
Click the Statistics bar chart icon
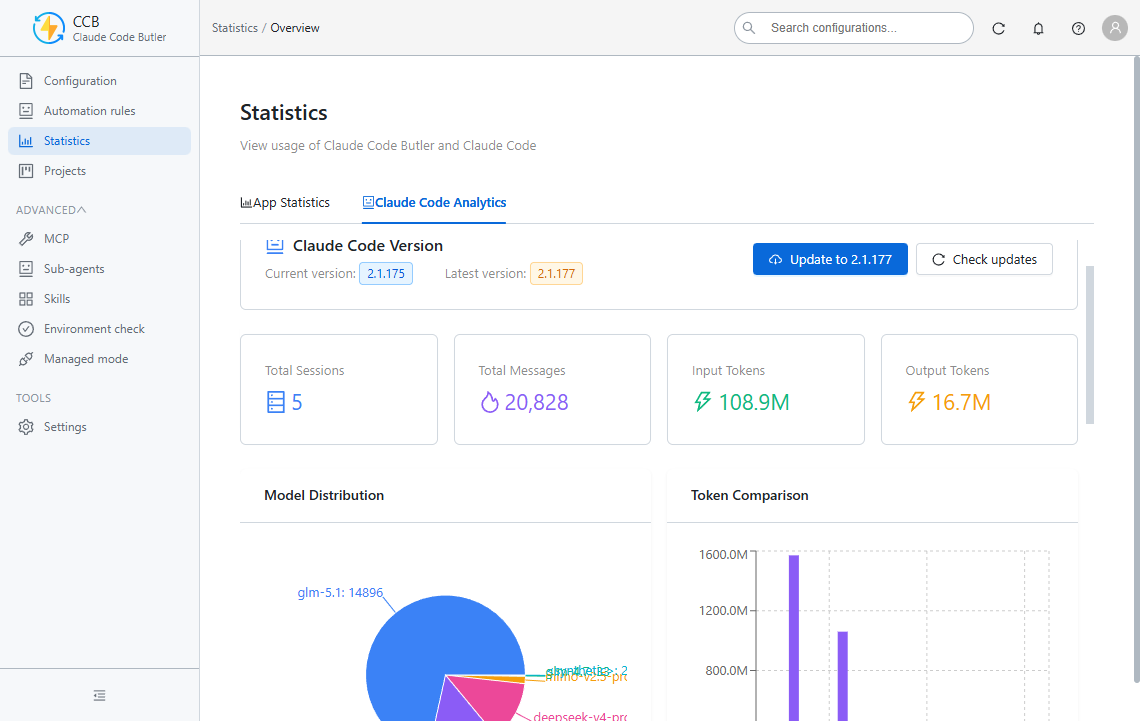click(26, 141)
